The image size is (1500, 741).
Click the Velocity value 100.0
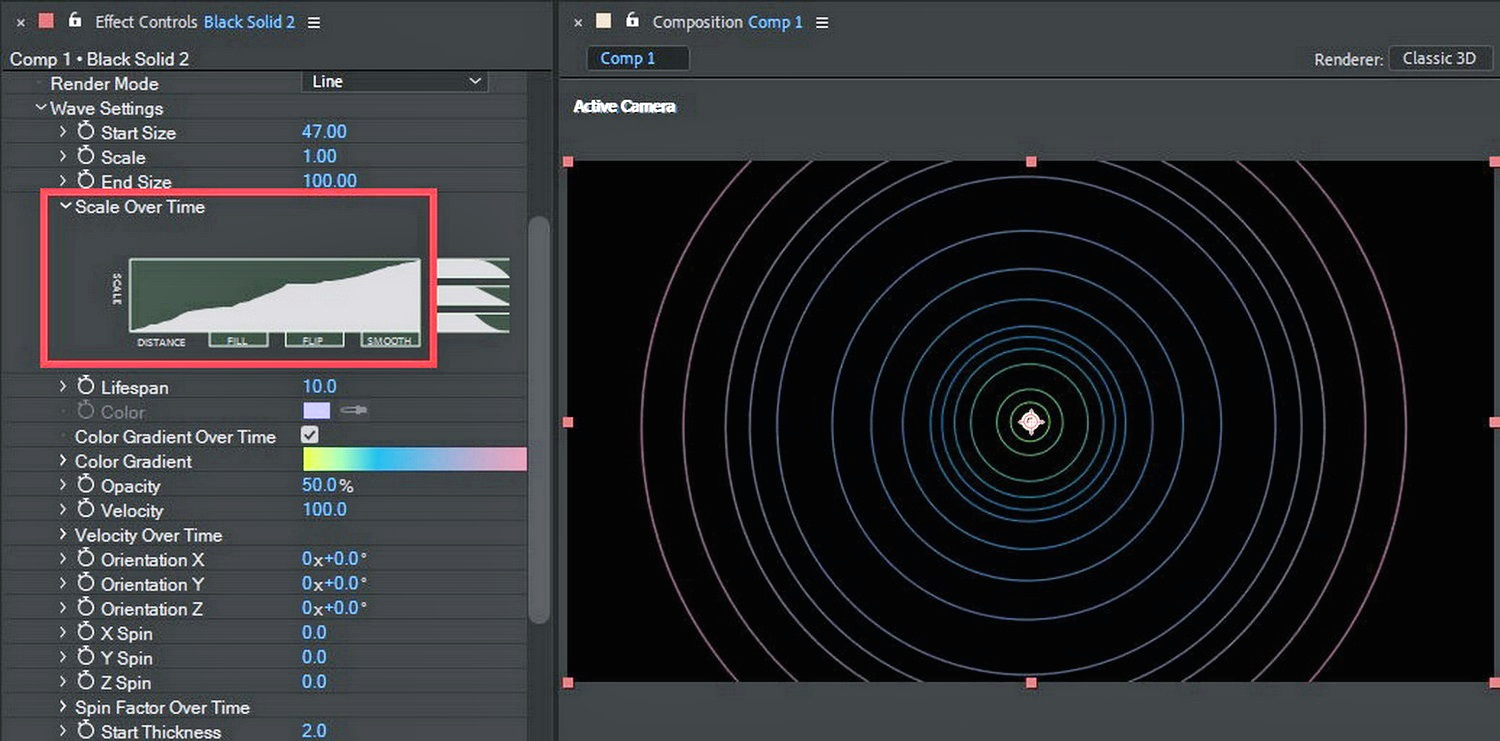[x=325, y=510]
